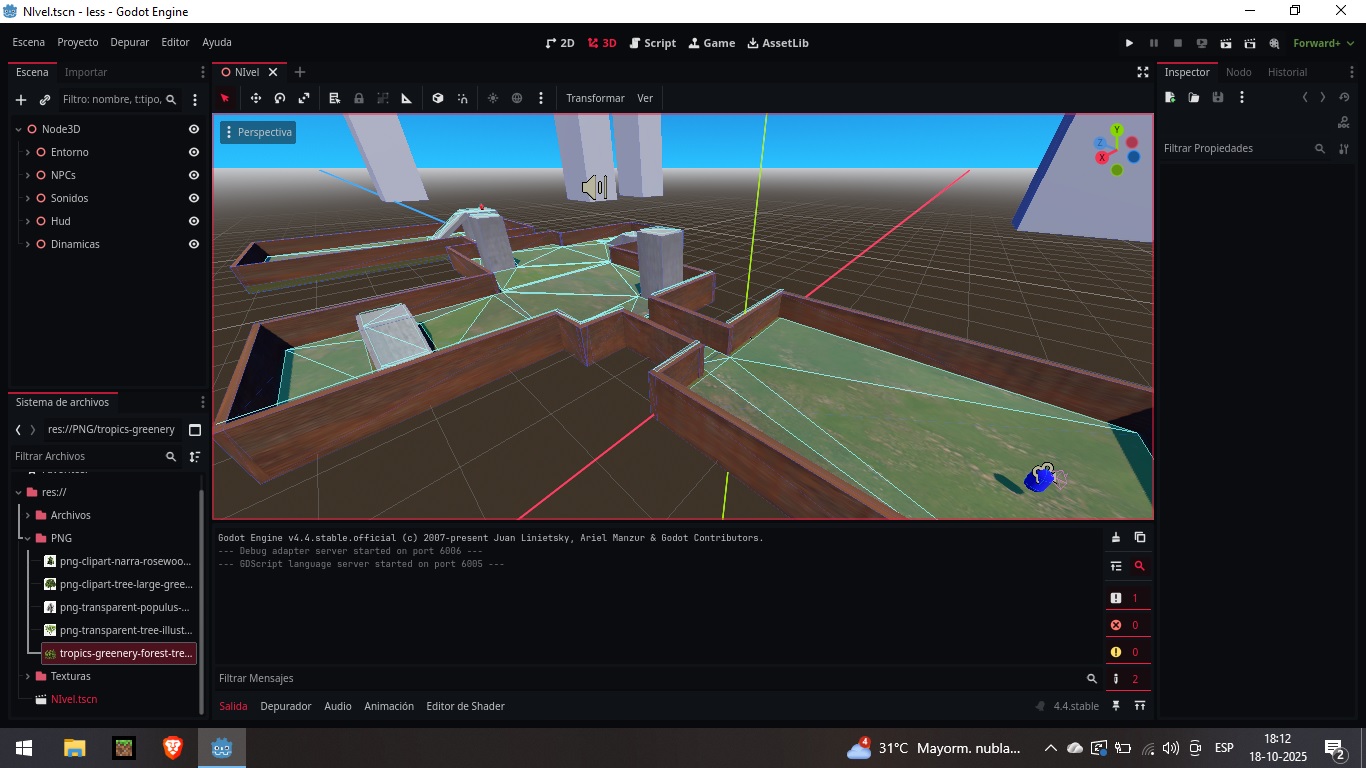Toggle visibility of the Sonidos node
The width and height of the screenshot is (1366, 768).
click(194, 198)
